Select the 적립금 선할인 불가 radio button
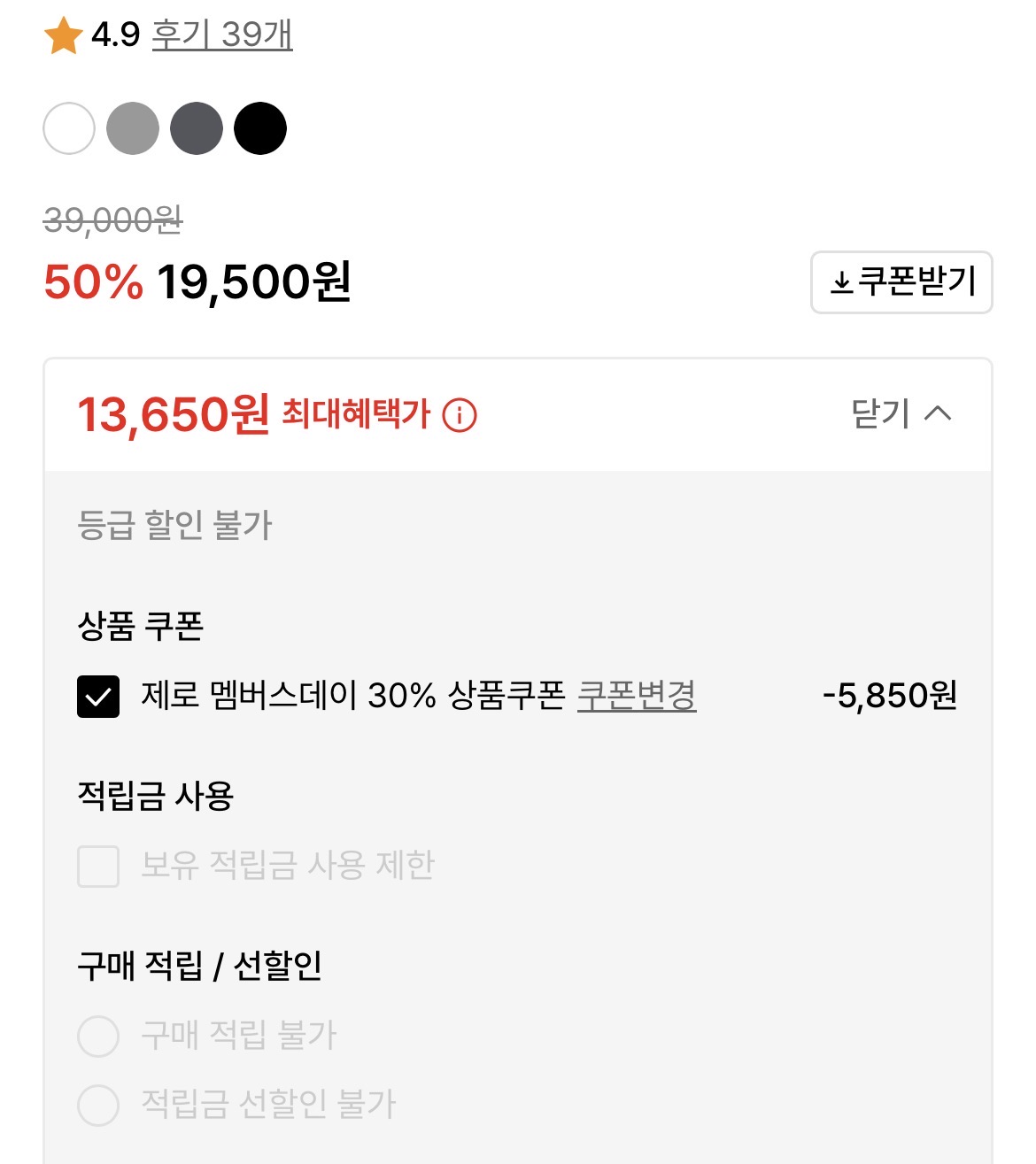The width and height of the screenshot is (1036, 1164). tap(98, 1105)
